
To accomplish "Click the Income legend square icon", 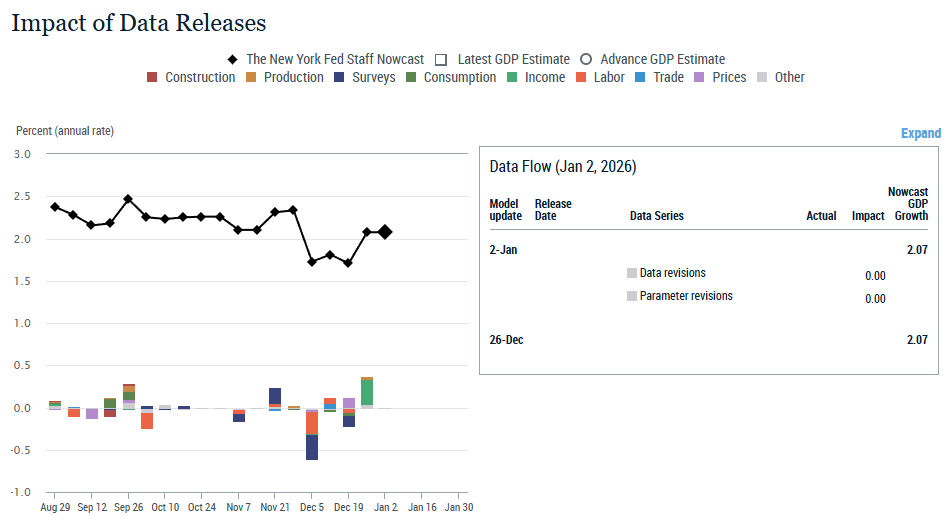I will tap(512, 78).
